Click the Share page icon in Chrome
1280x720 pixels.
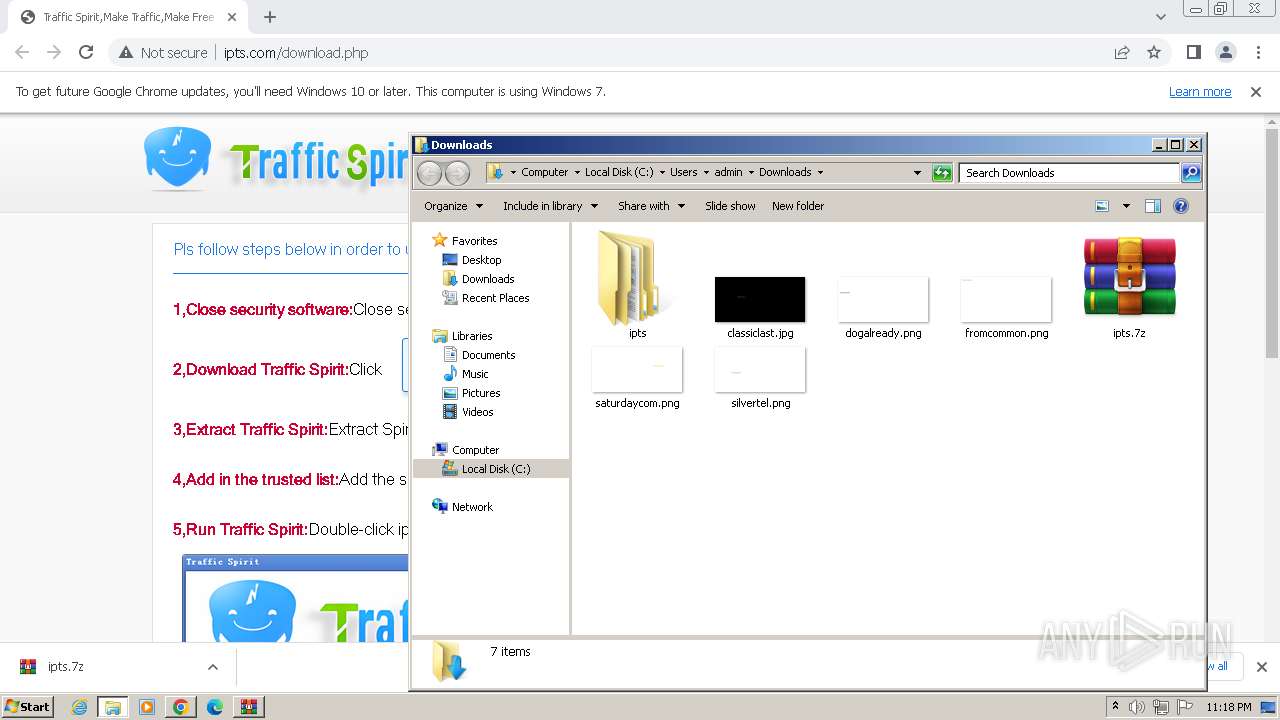1122,53
